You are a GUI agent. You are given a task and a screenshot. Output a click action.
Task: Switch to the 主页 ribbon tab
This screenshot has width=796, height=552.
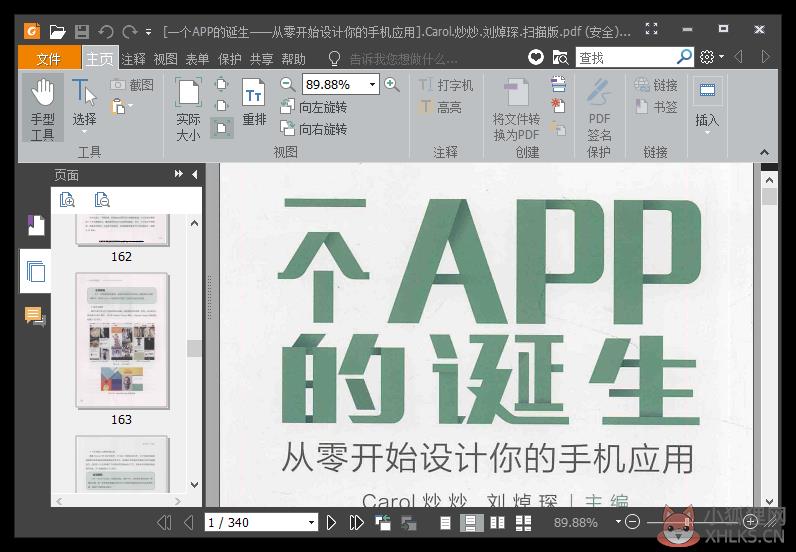pos(100,58)
